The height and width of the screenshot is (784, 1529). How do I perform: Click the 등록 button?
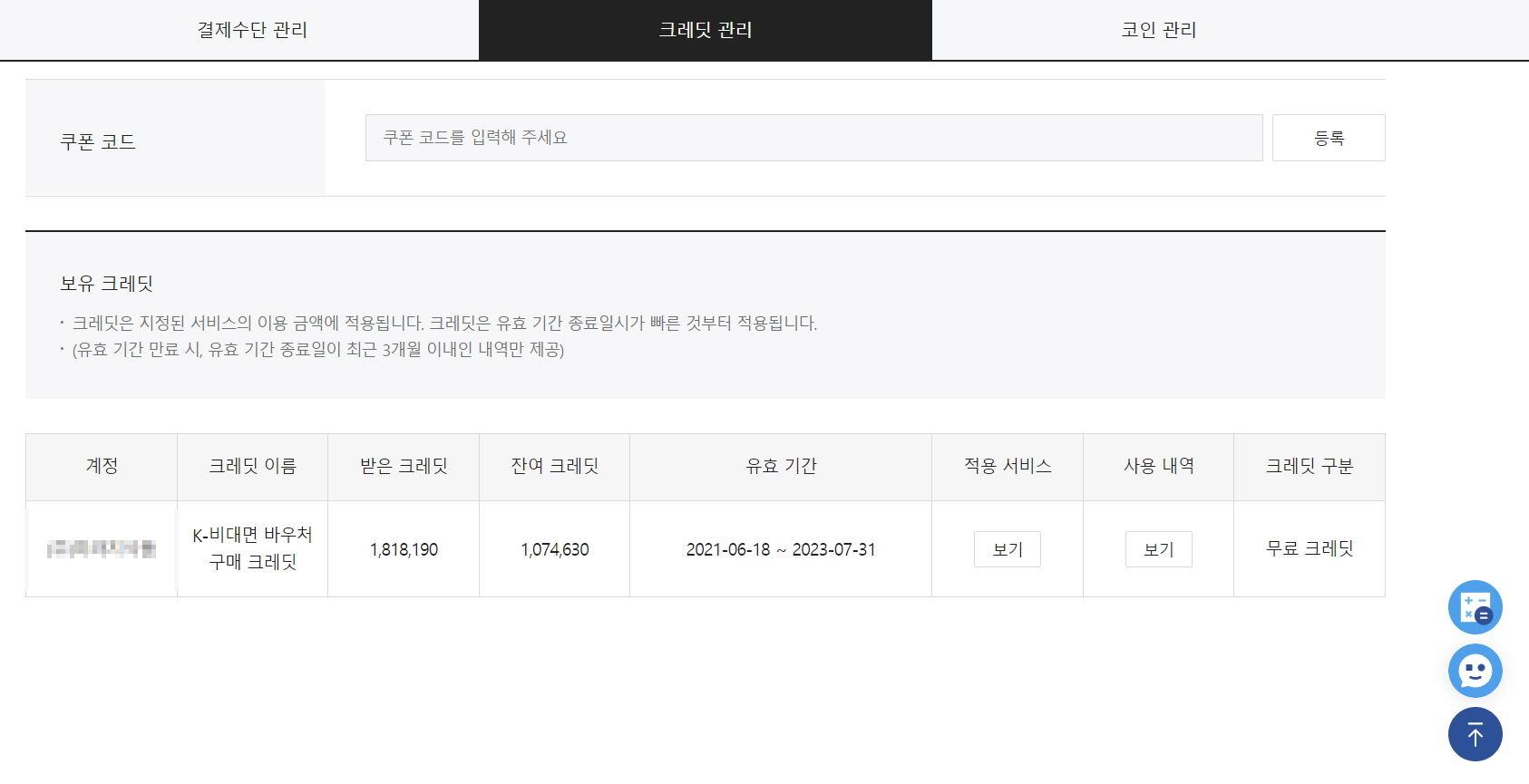[1329, 138]
